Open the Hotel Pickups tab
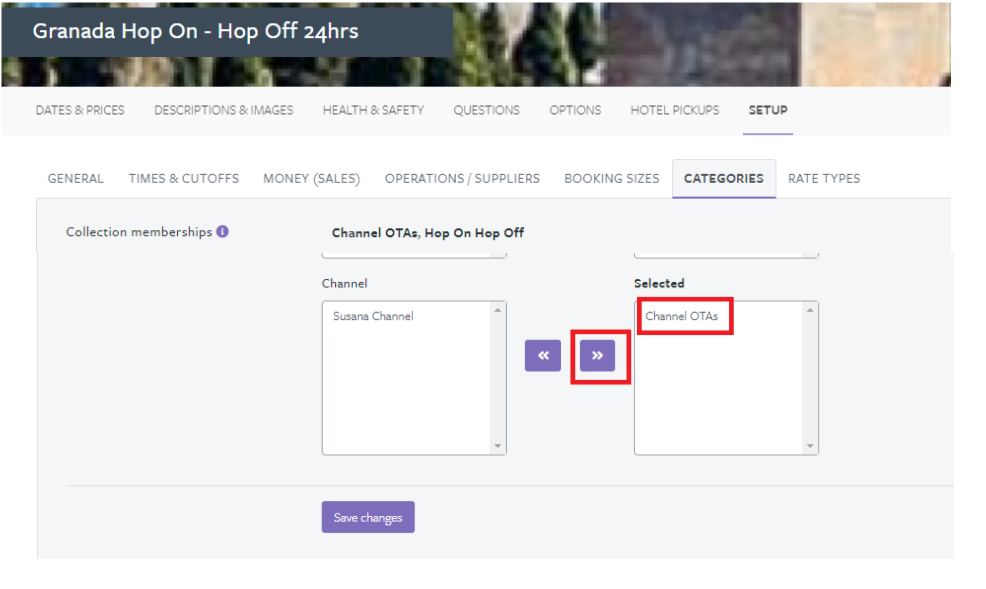The width and height of the screenshot is (986, 589). 674,110
